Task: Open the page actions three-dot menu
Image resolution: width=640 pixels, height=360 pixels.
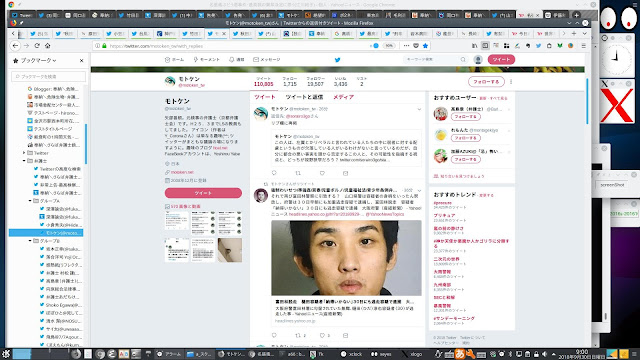Action: tap(406, 46)
